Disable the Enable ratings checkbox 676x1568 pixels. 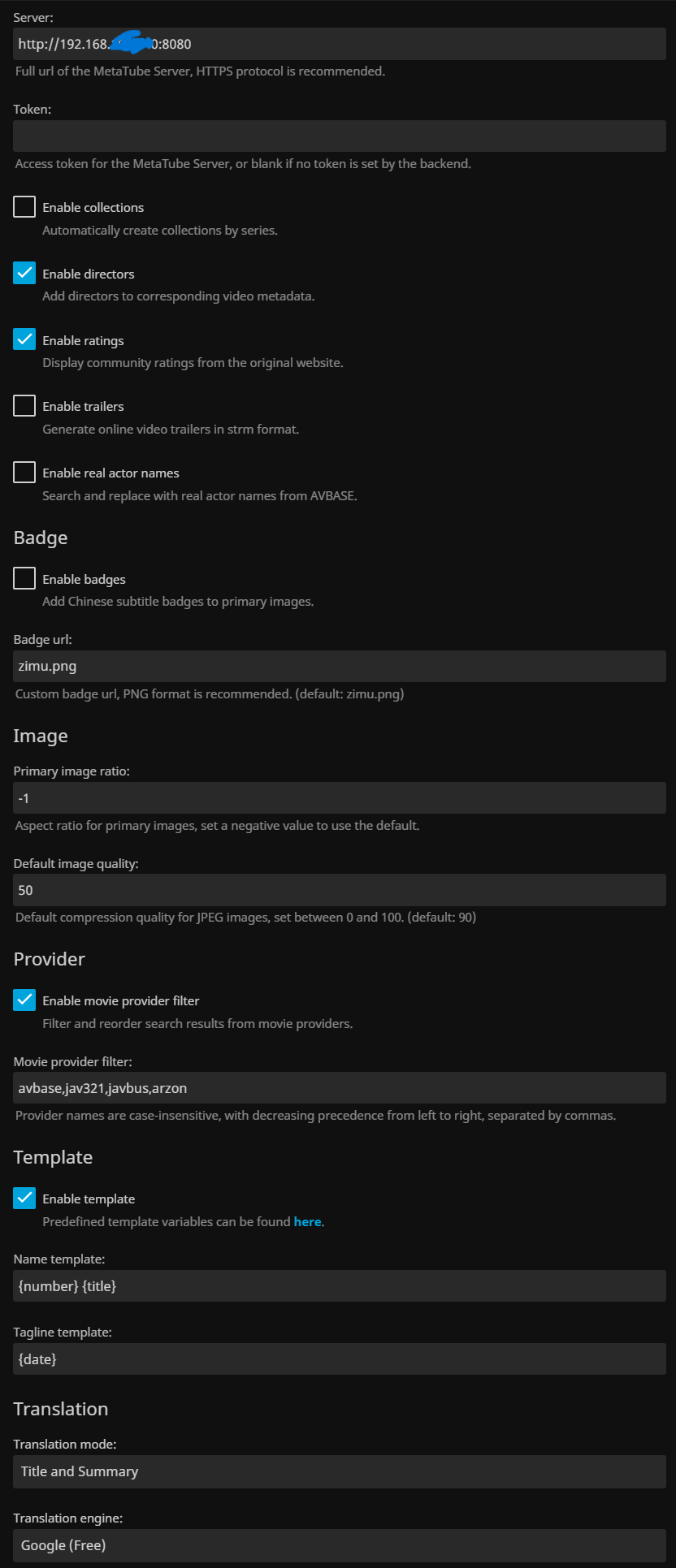click(24, 339)
